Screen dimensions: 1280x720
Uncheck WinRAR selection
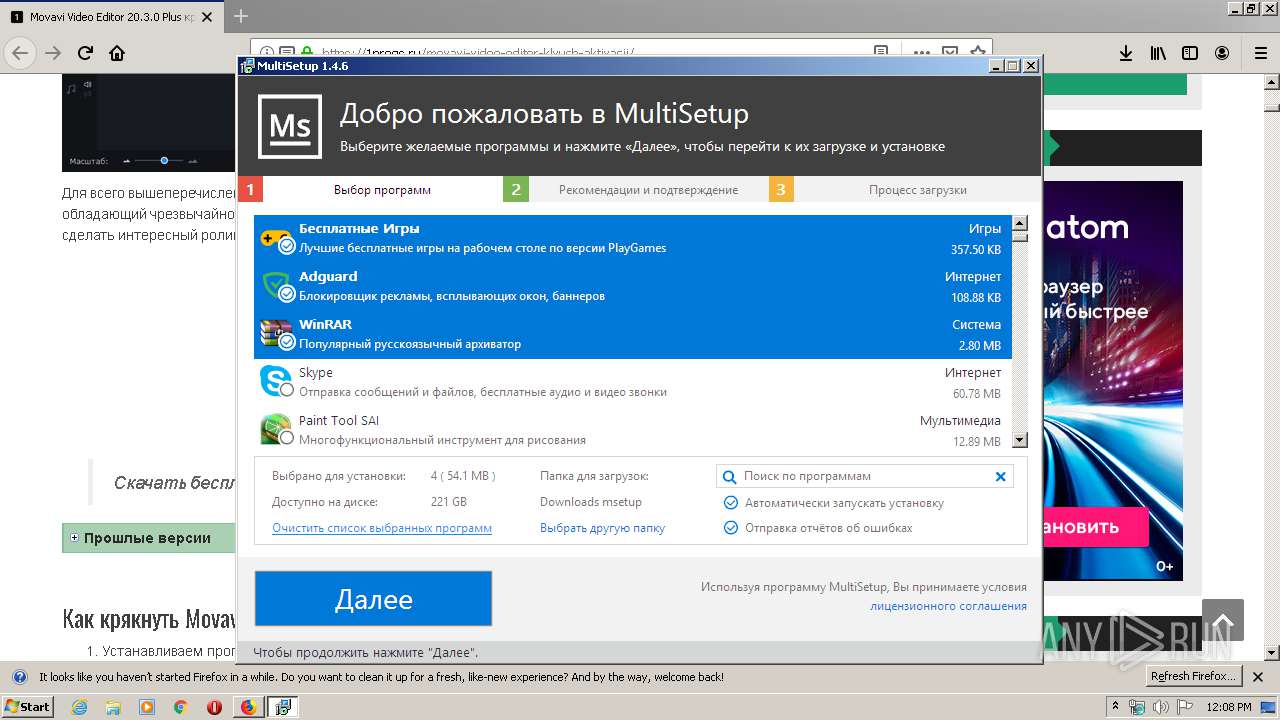(x=286, y=341)
